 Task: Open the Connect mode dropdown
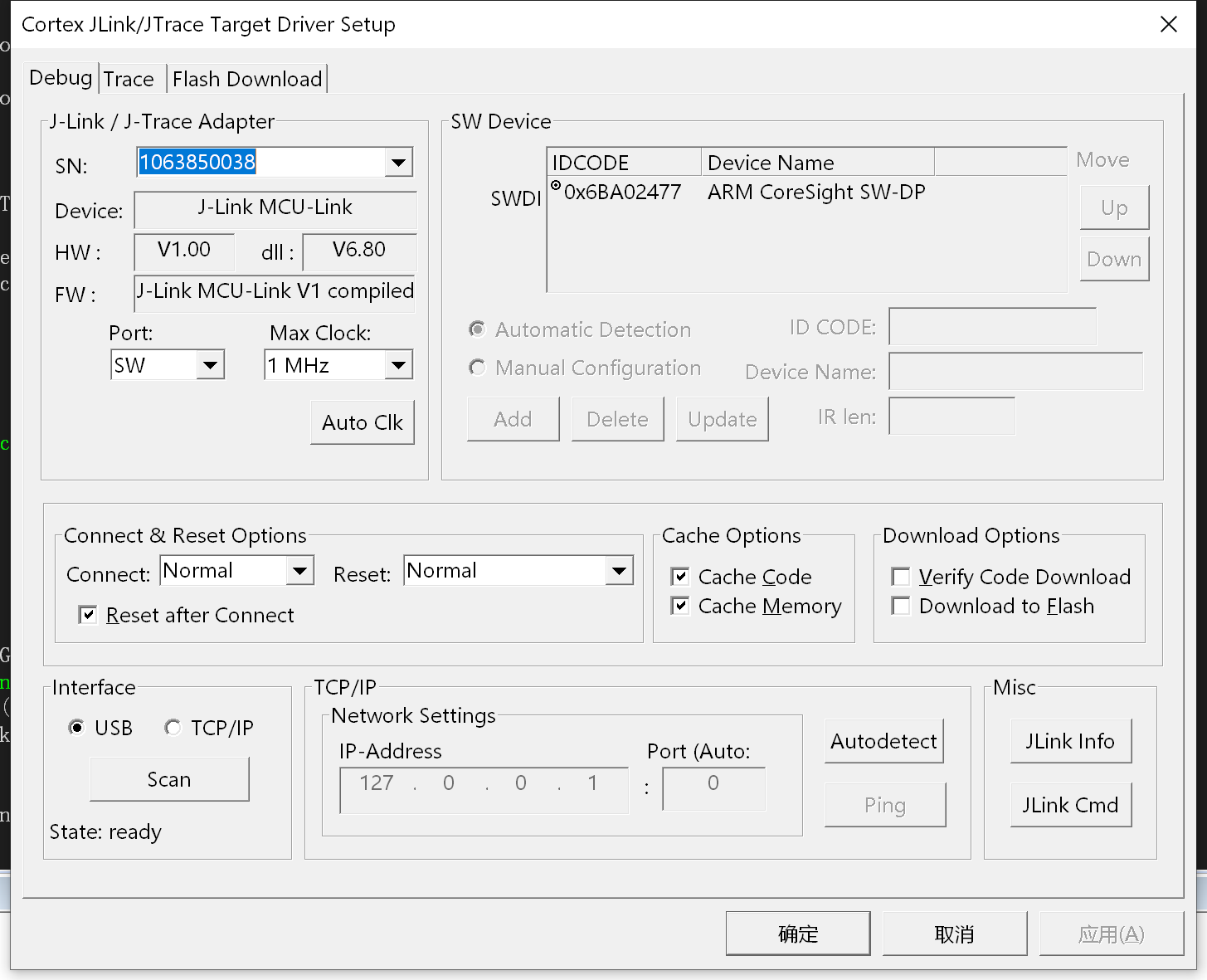tap(299, 571)
